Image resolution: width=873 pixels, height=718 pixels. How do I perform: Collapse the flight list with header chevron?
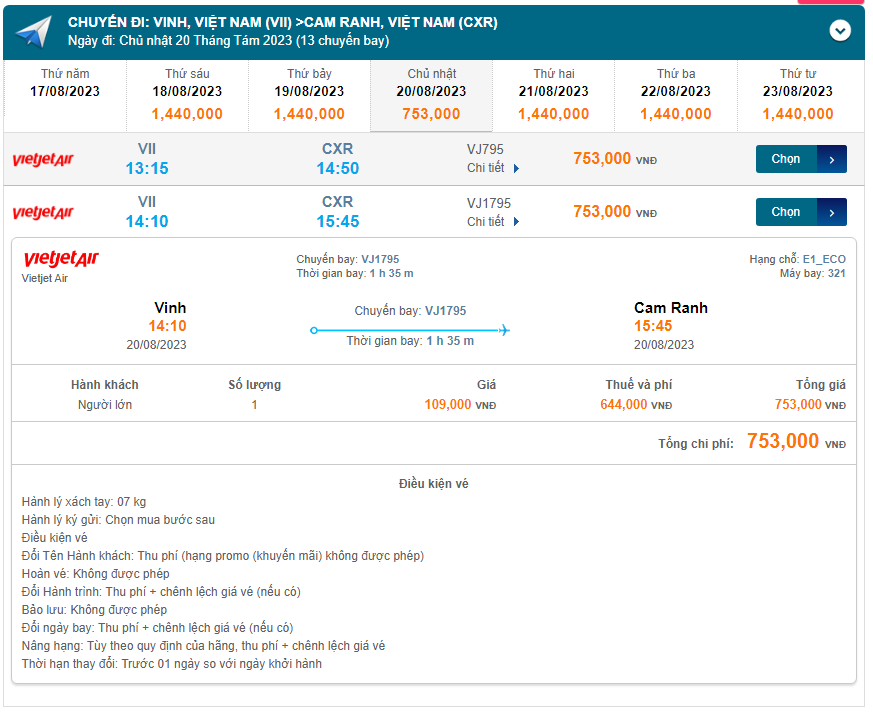click(840, 31)
